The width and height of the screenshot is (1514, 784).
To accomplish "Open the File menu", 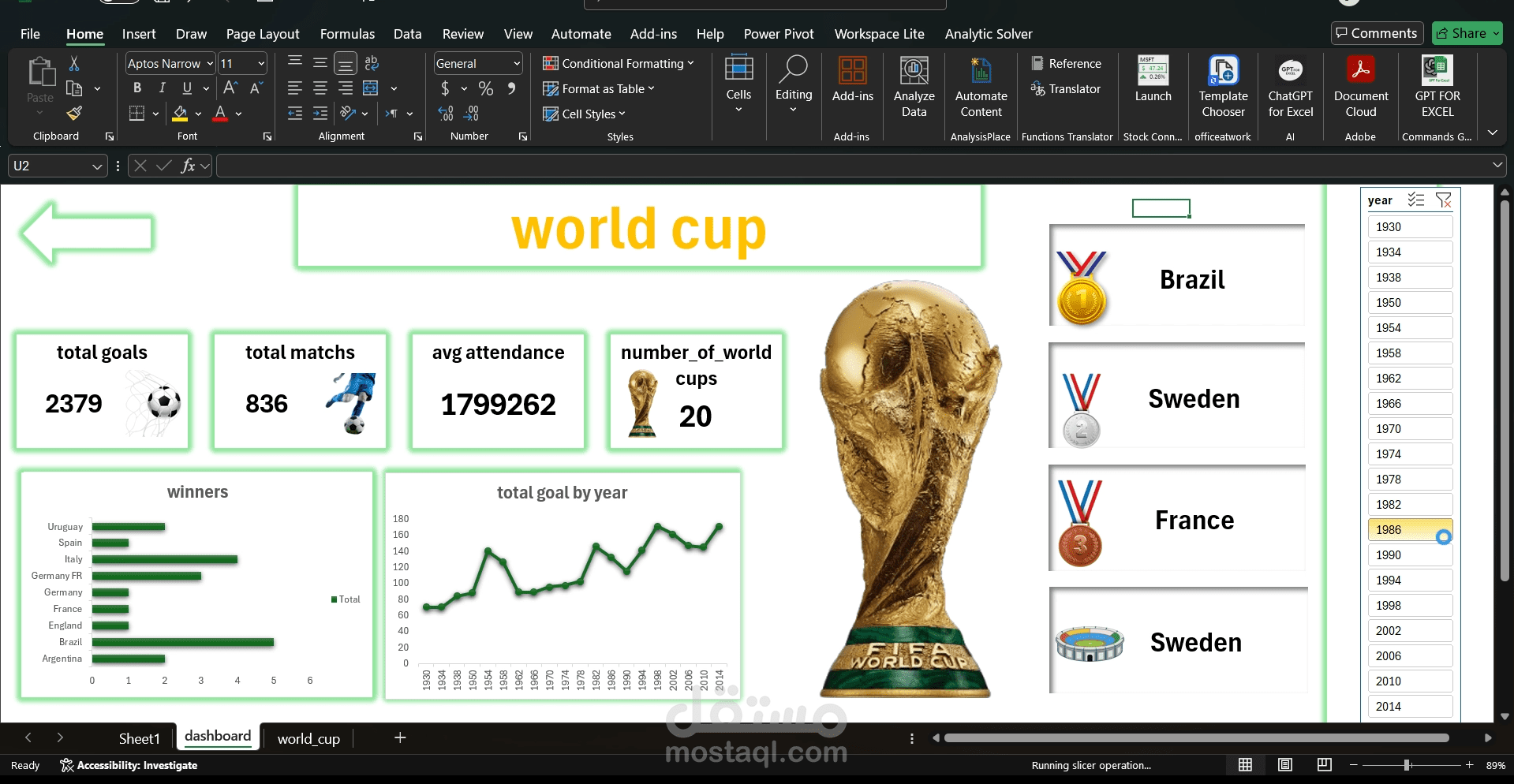I will click(x=30, y=34).
